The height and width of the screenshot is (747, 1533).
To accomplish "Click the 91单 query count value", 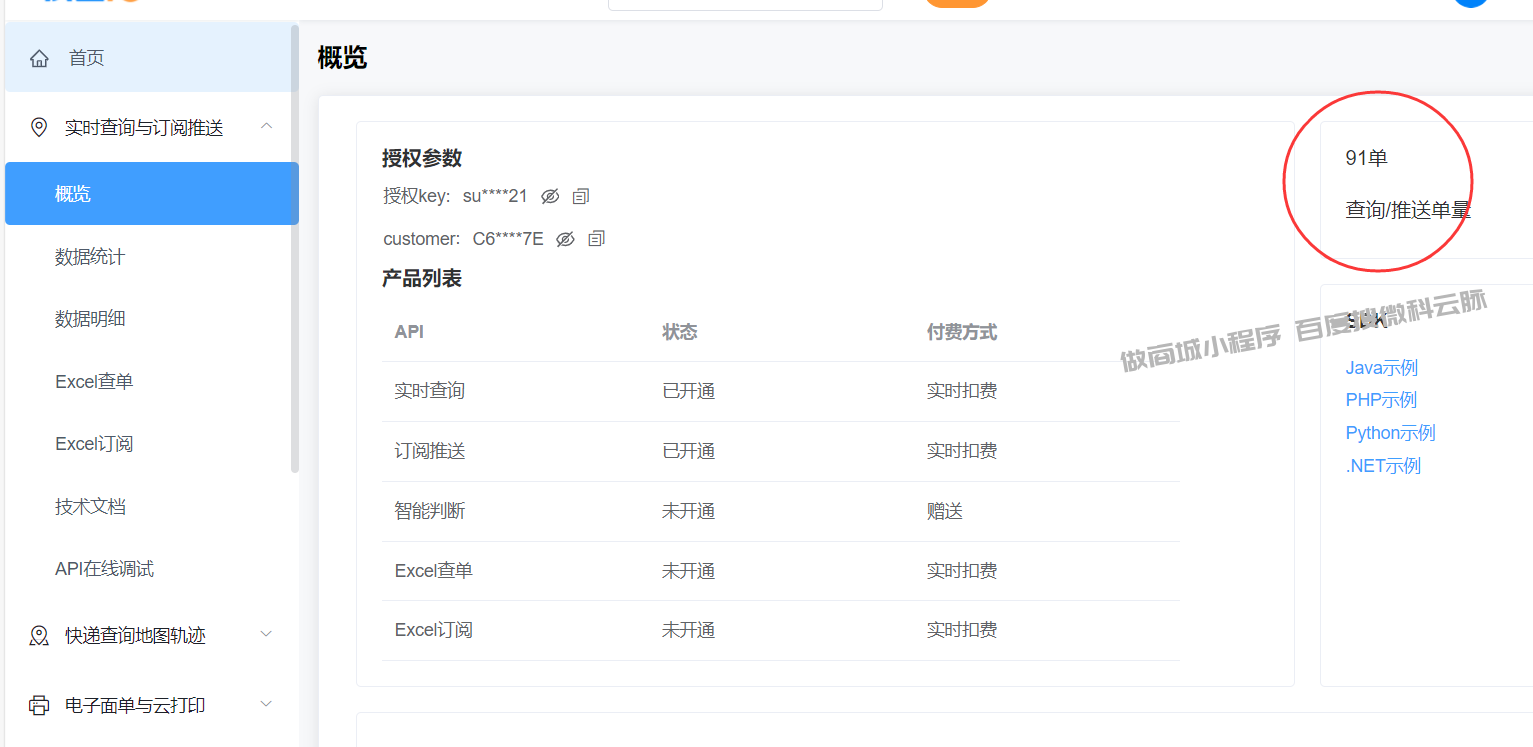I will [x=1366, y=158].
